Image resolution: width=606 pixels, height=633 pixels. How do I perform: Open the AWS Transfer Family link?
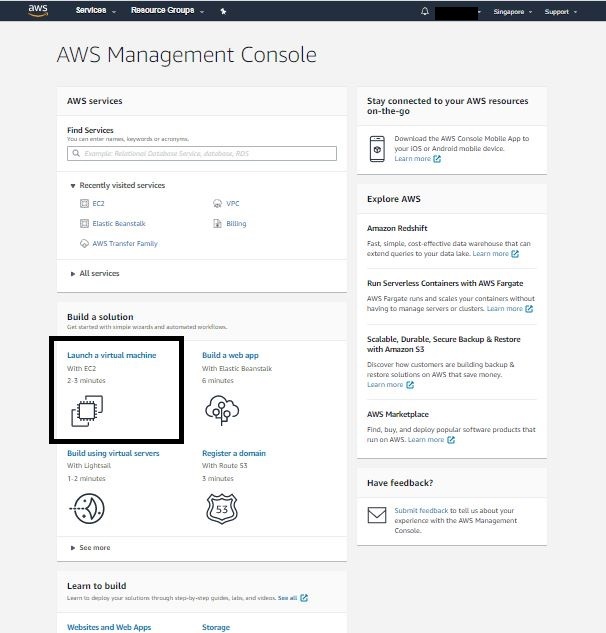[125, 243]
